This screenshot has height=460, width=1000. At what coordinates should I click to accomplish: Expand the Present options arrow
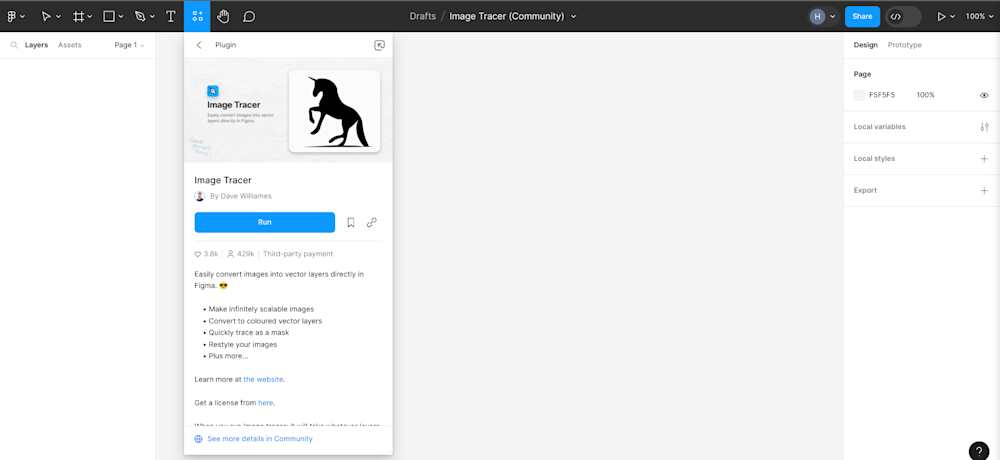953,17
